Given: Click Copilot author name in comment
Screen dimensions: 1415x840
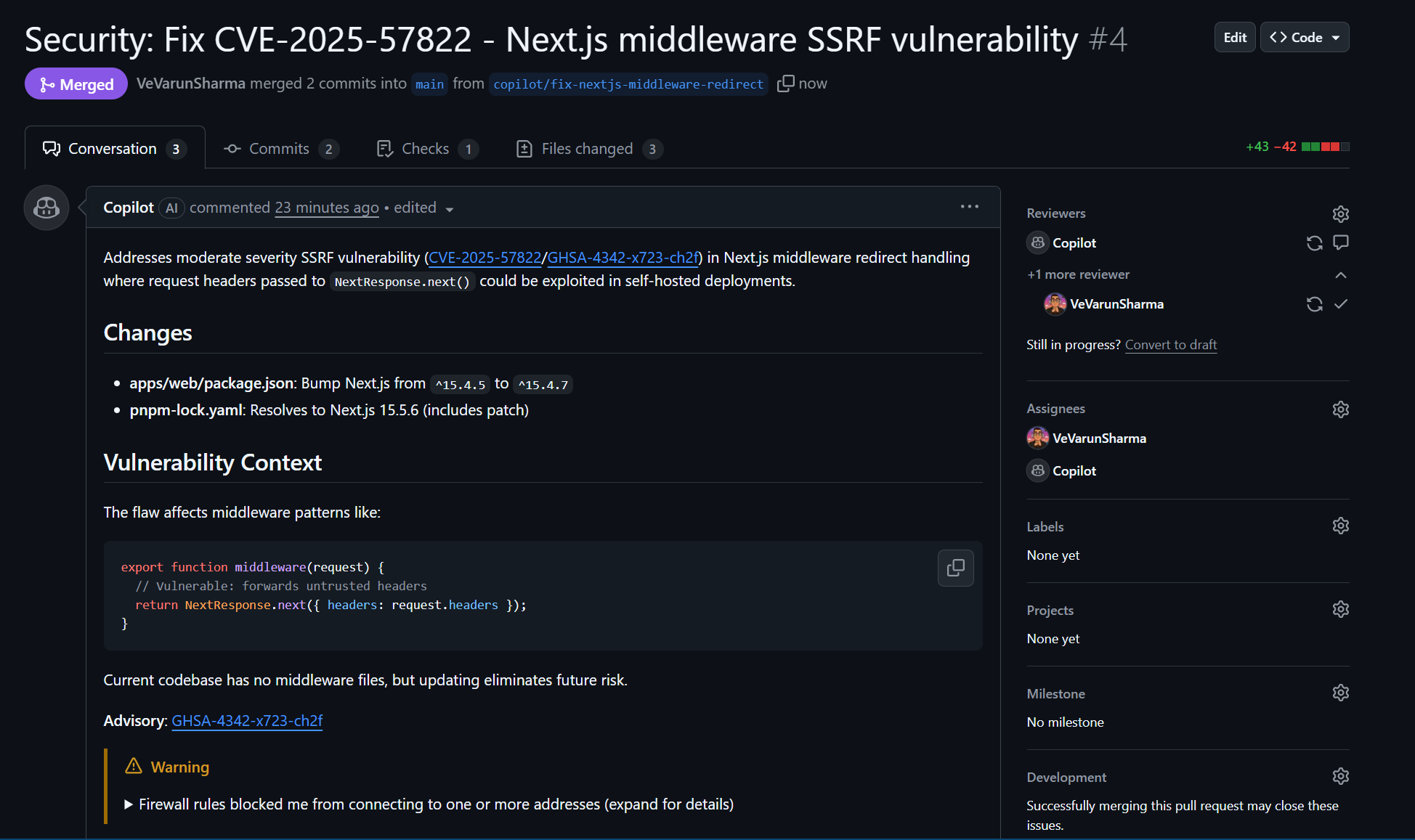Looking at the screenshot, I should 129,208.
